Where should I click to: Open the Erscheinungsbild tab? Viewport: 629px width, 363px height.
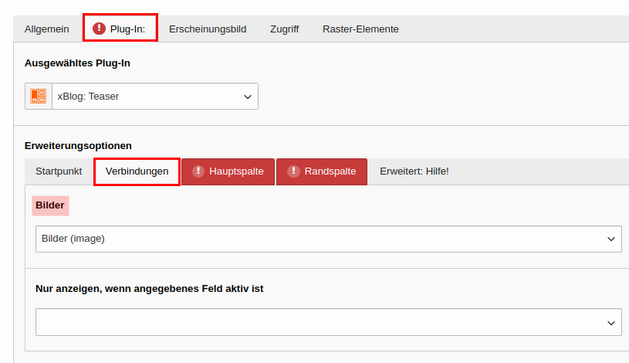tap(207, 29)
